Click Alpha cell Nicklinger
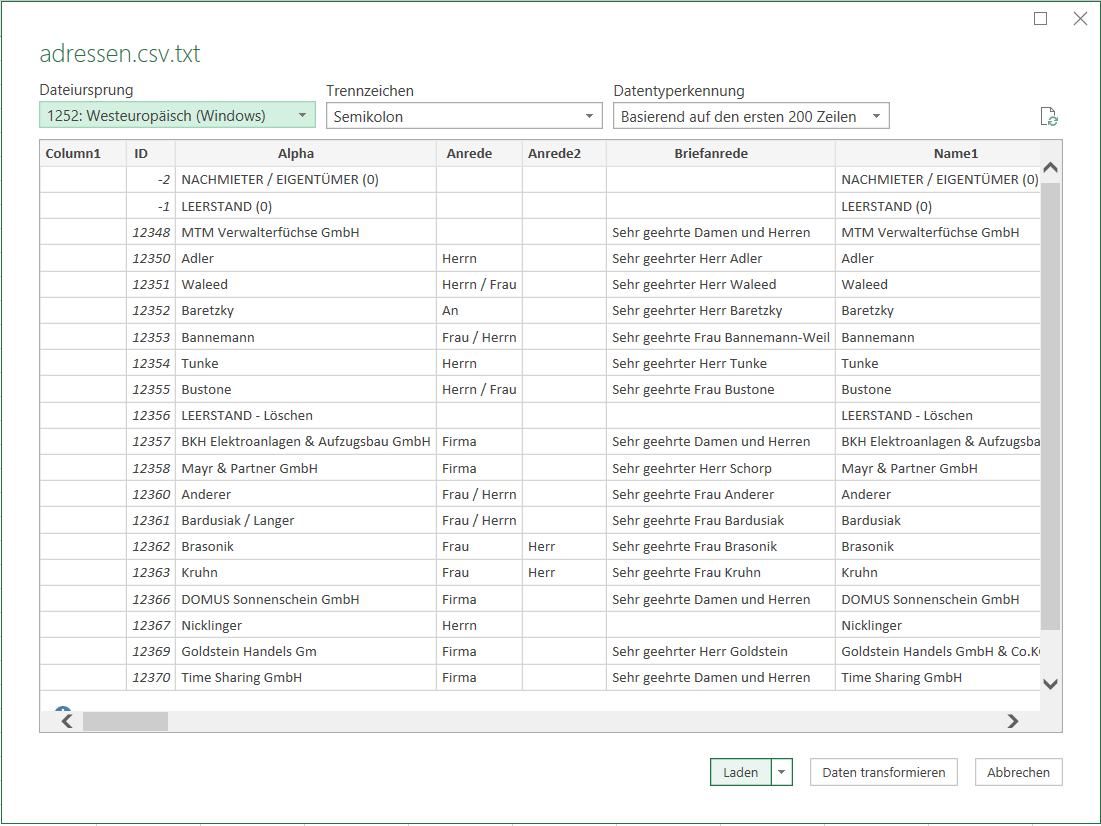The image size is (1101, 826). click(306, 625)
